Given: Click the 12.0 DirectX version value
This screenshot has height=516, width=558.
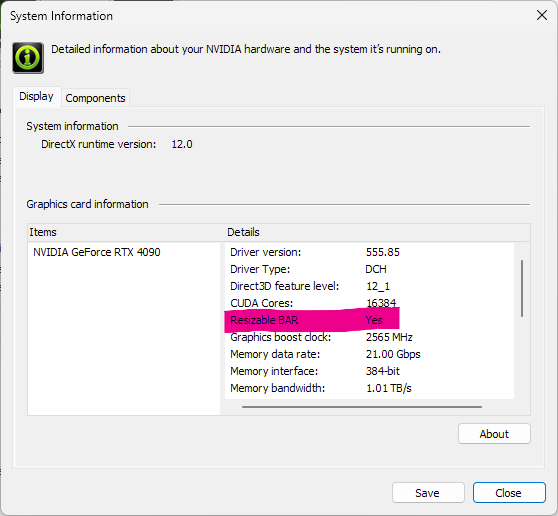Looking at the screenshot, I should pyautogui.click(x=182, y=144).
